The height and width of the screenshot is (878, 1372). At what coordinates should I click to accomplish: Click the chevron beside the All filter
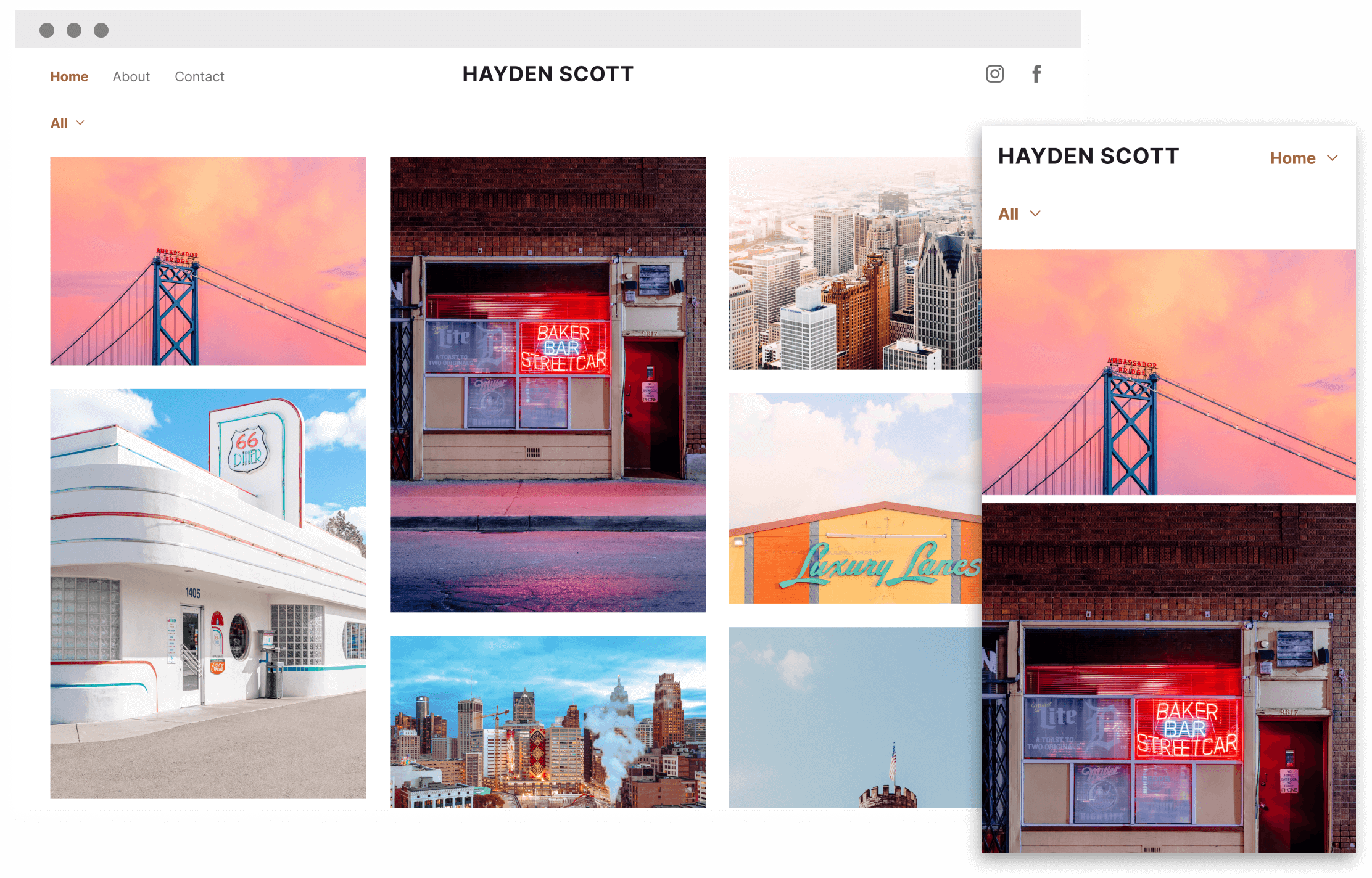coord(80,123)
